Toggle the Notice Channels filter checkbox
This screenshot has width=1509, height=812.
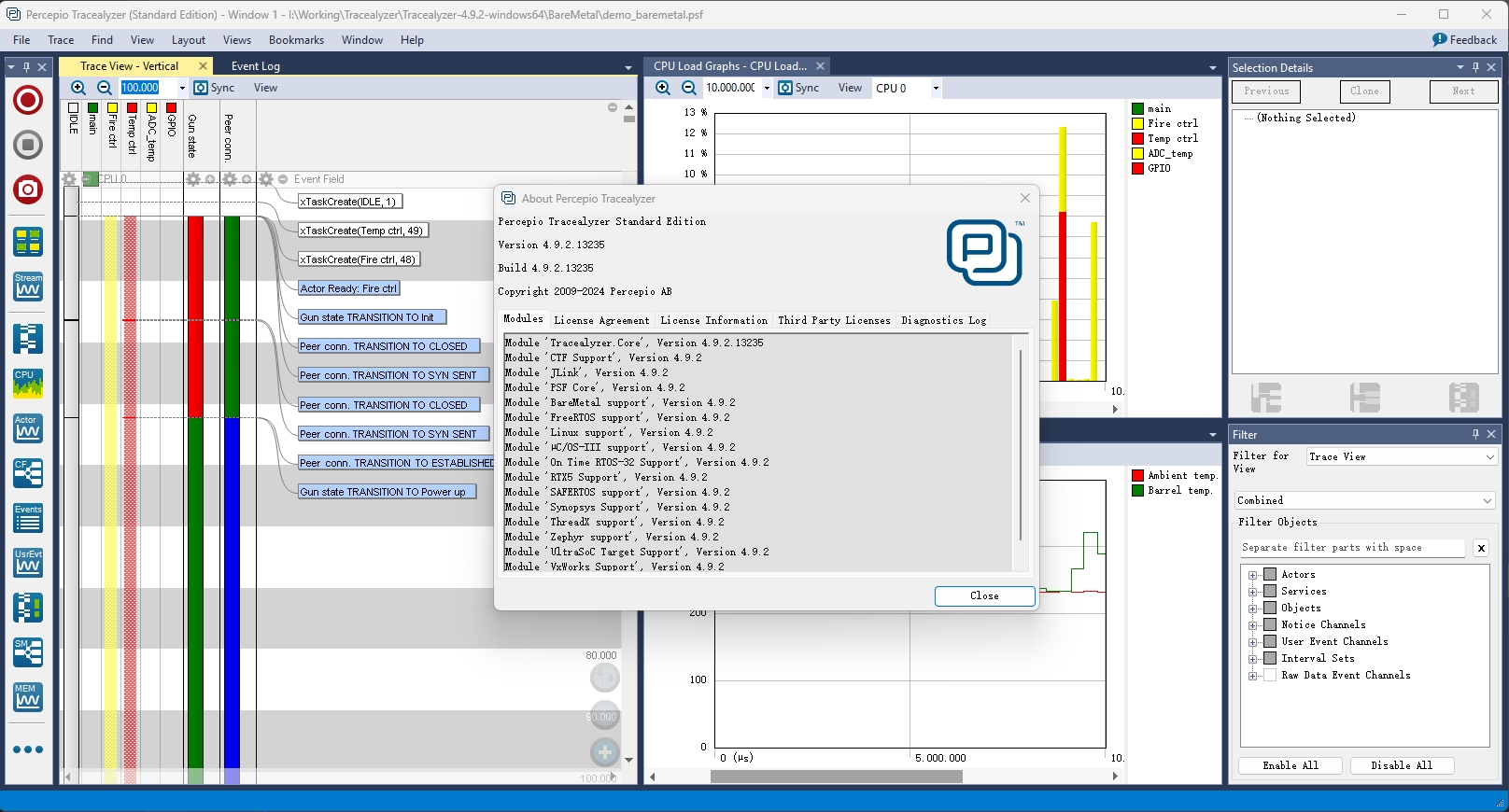click(1270, 624)
